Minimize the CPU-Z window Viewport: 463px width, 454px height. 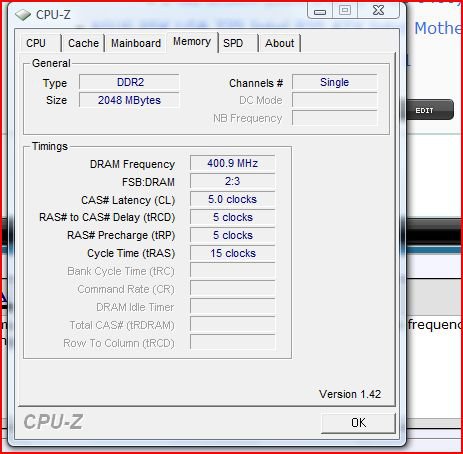click(x=320, y=11)
